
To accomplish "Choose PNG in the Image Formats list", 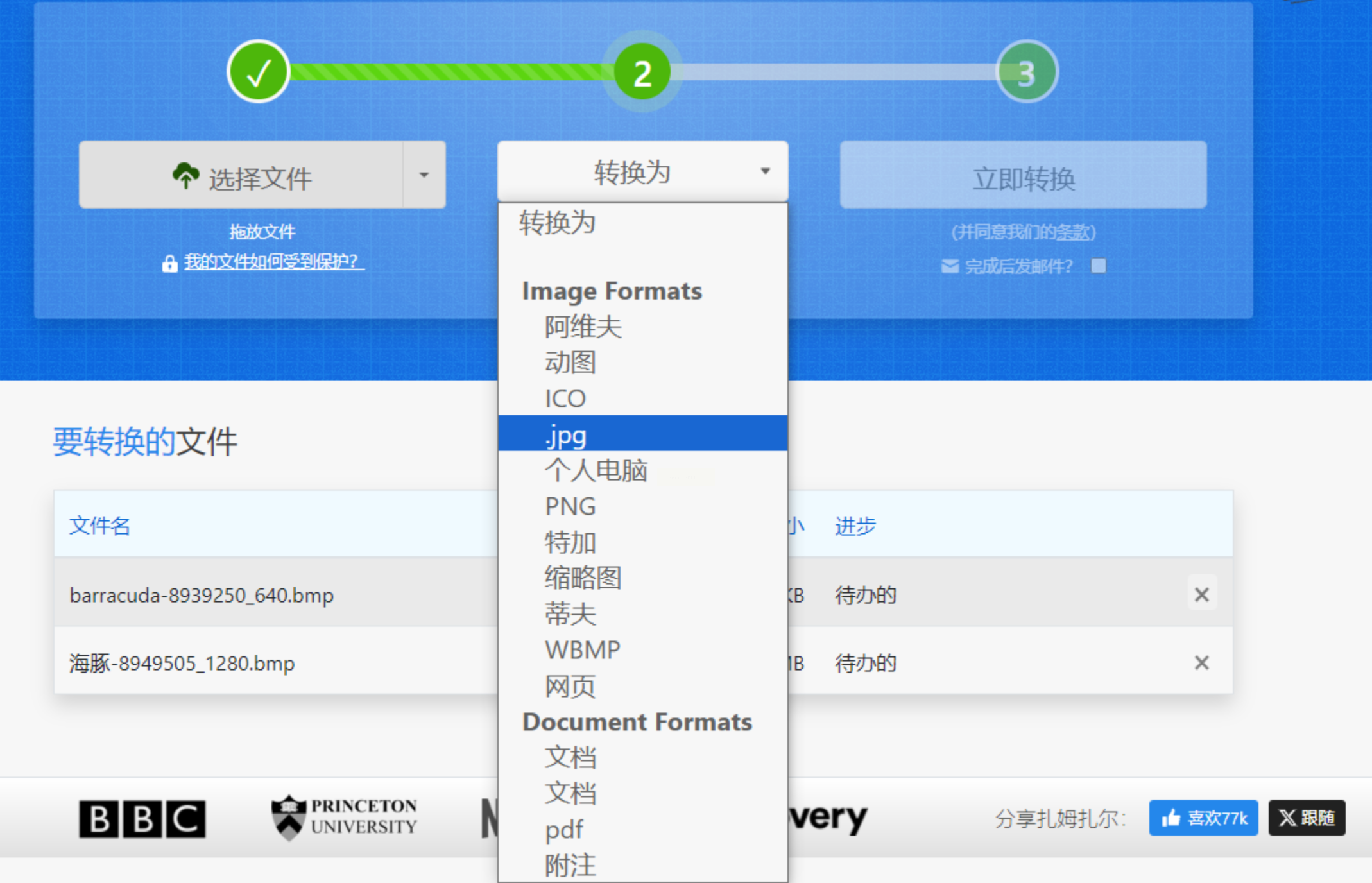I will click(570, 506).
